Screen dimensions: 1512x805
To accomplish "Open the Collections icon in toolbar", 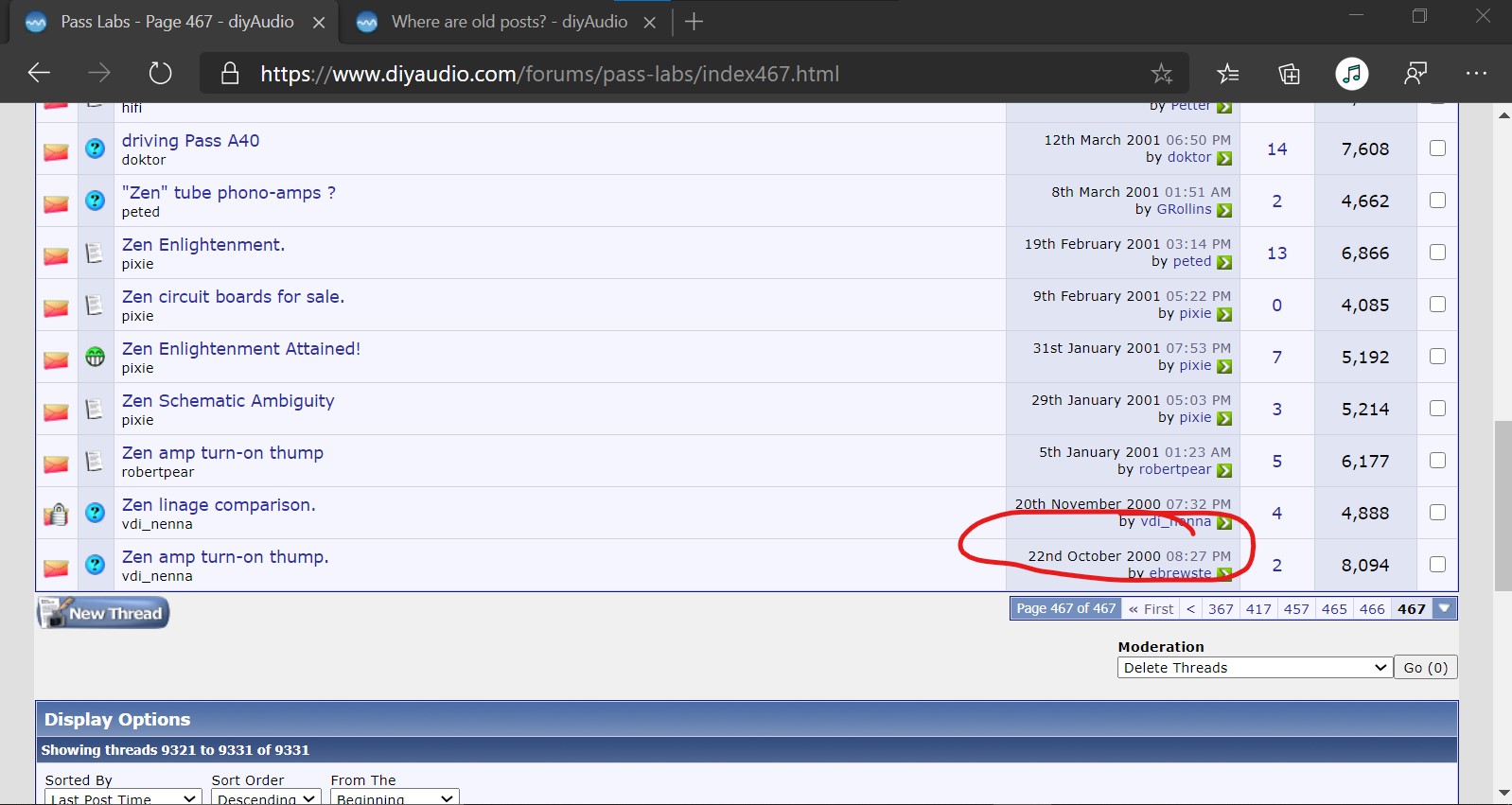I will click(x=1289, y=74).
